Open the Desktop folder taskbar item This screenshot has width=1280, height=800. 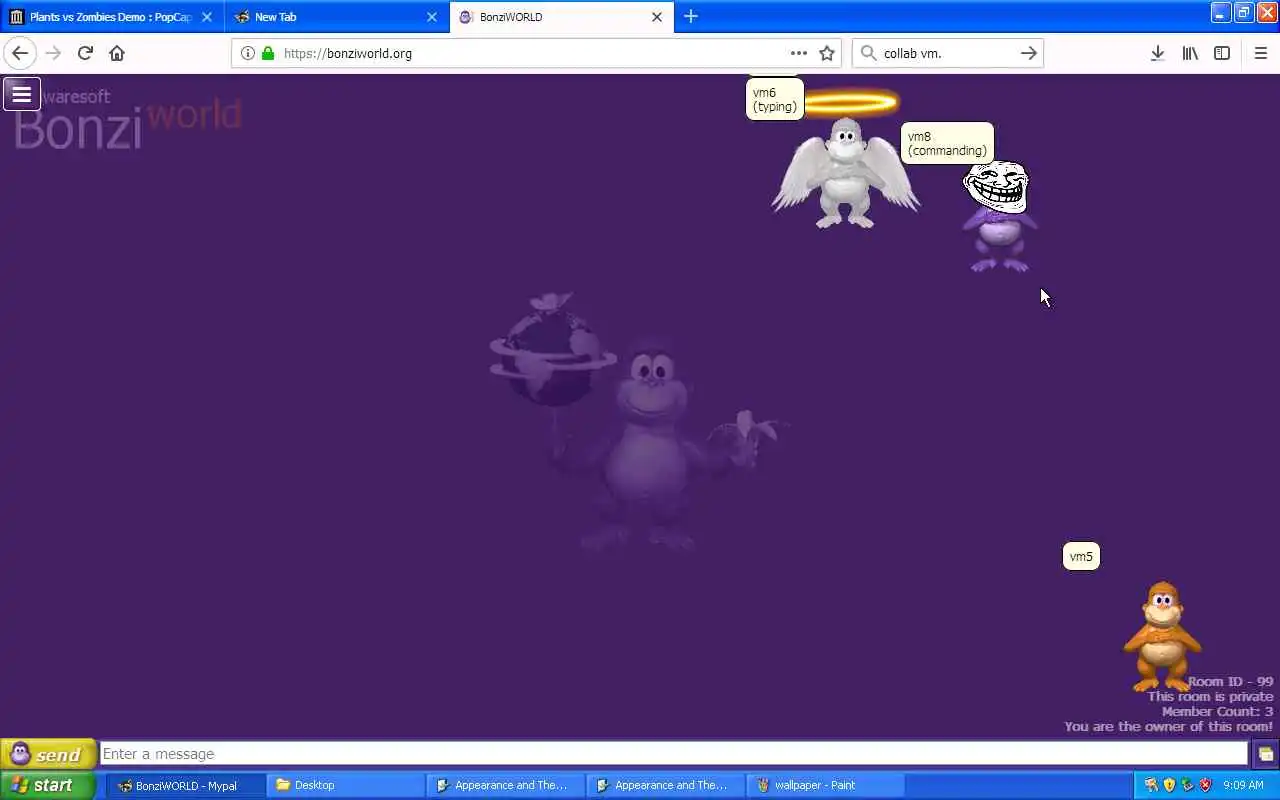(346, 785)
